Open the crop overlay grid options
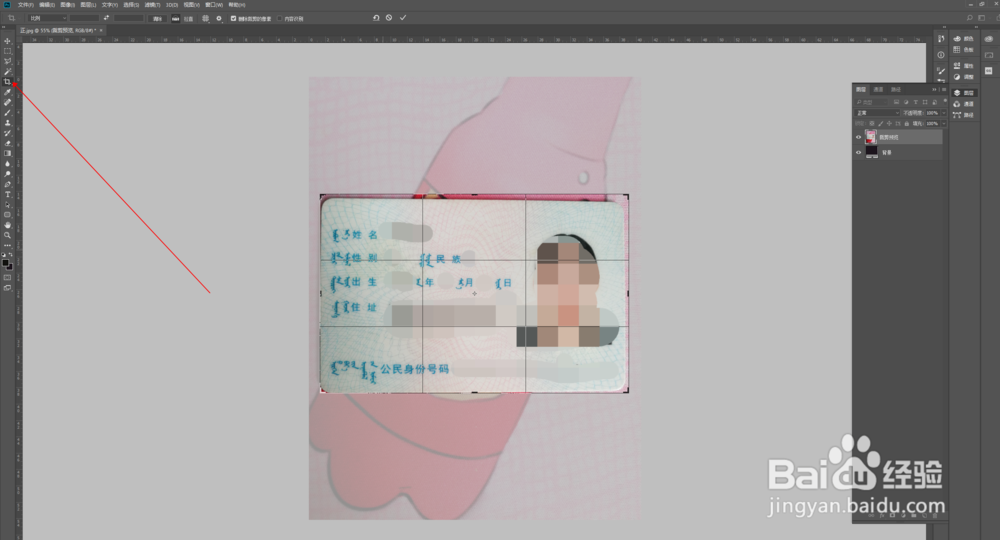 tap(205, 18)
